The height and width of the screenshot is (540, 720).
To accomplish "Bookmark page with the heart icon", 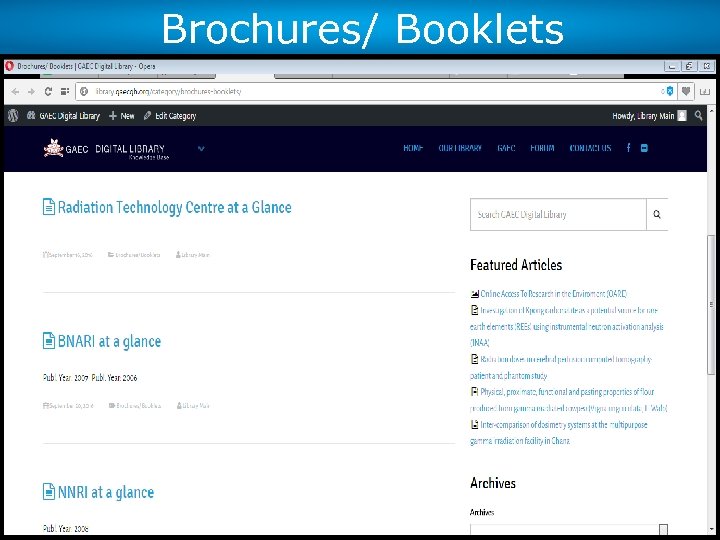I will pos(686,91).
